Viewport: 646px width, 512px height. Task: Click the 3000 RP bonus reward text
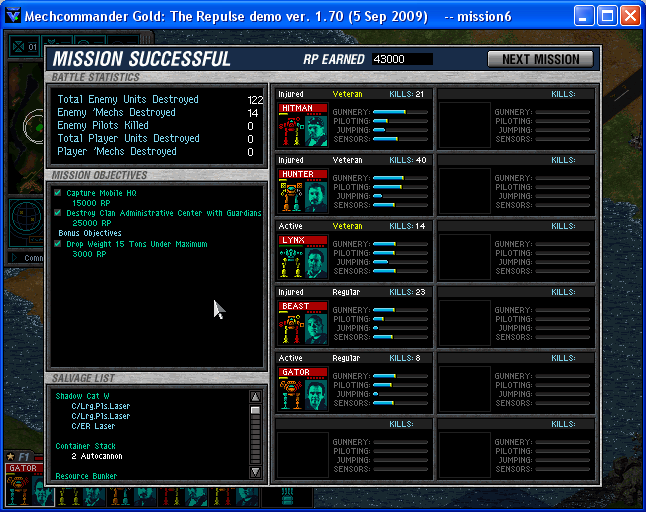pyautogui.click(x=89, y=254)
